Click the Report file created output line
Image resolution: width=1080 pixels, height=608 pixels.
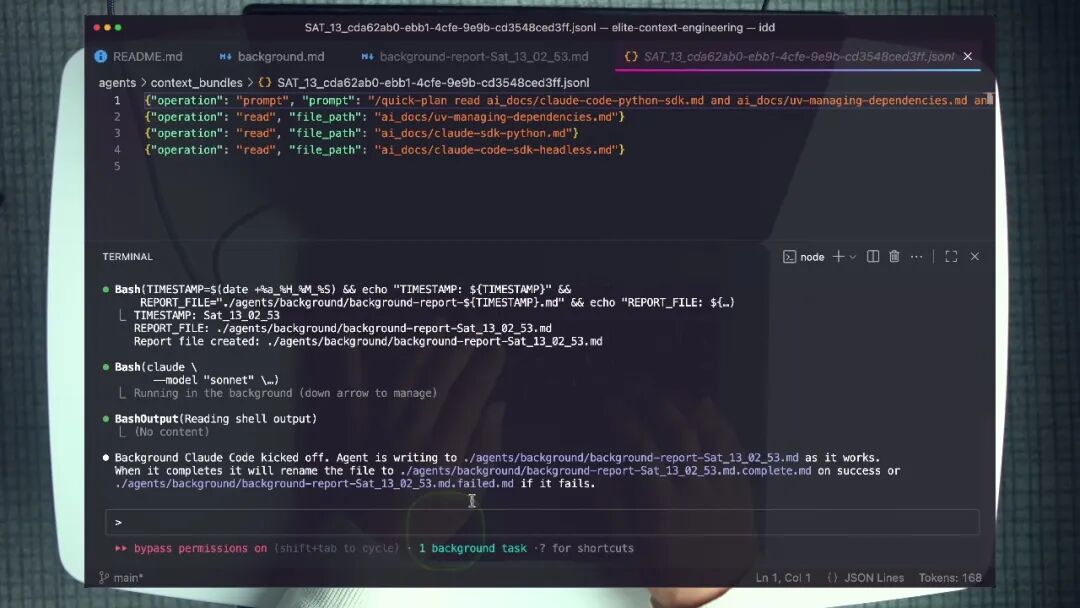click(x=368, y=342)
